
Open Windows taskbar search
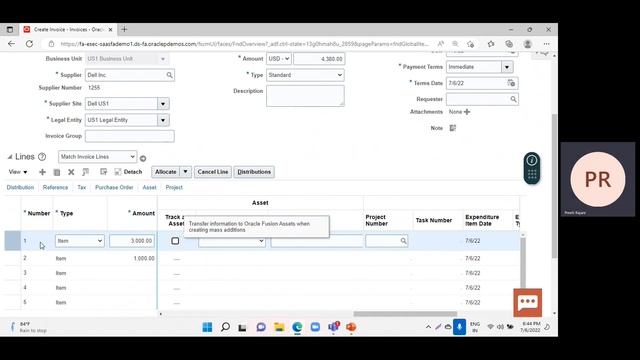[225, 327]
